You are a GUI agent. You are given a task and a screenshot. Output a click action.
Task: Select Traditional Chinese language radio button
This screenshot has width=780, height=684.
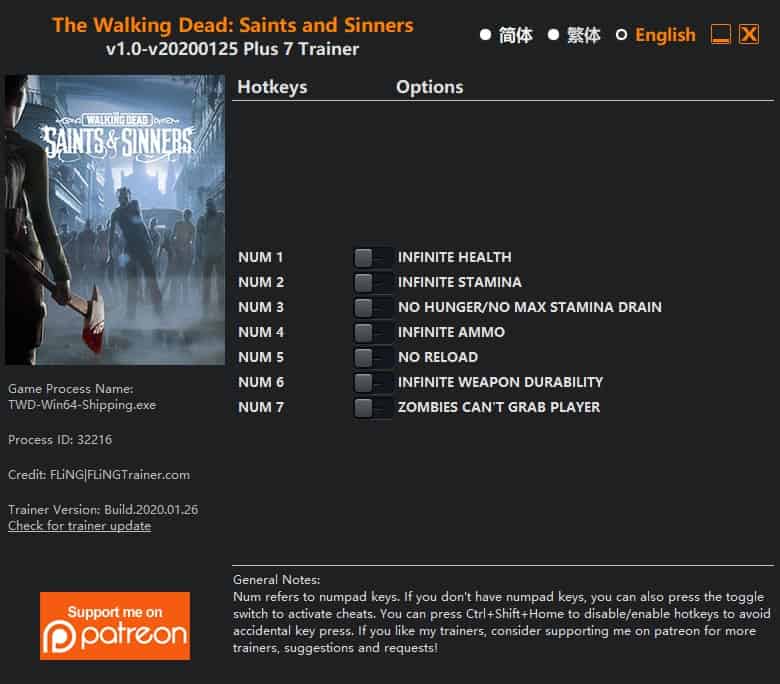point(553,35)
